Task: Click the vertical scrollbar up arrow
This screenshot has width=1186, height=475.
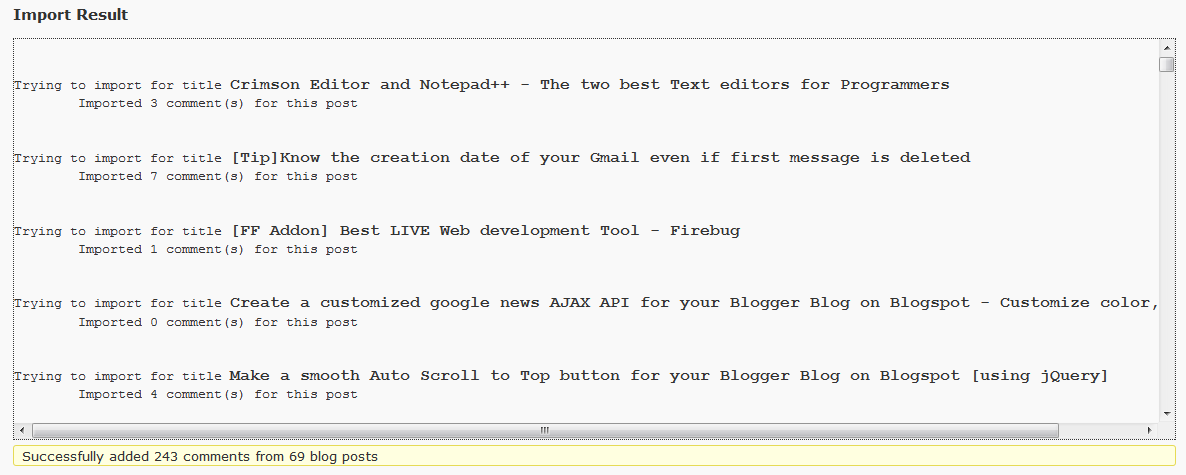Action: [x=1166, y=48]
